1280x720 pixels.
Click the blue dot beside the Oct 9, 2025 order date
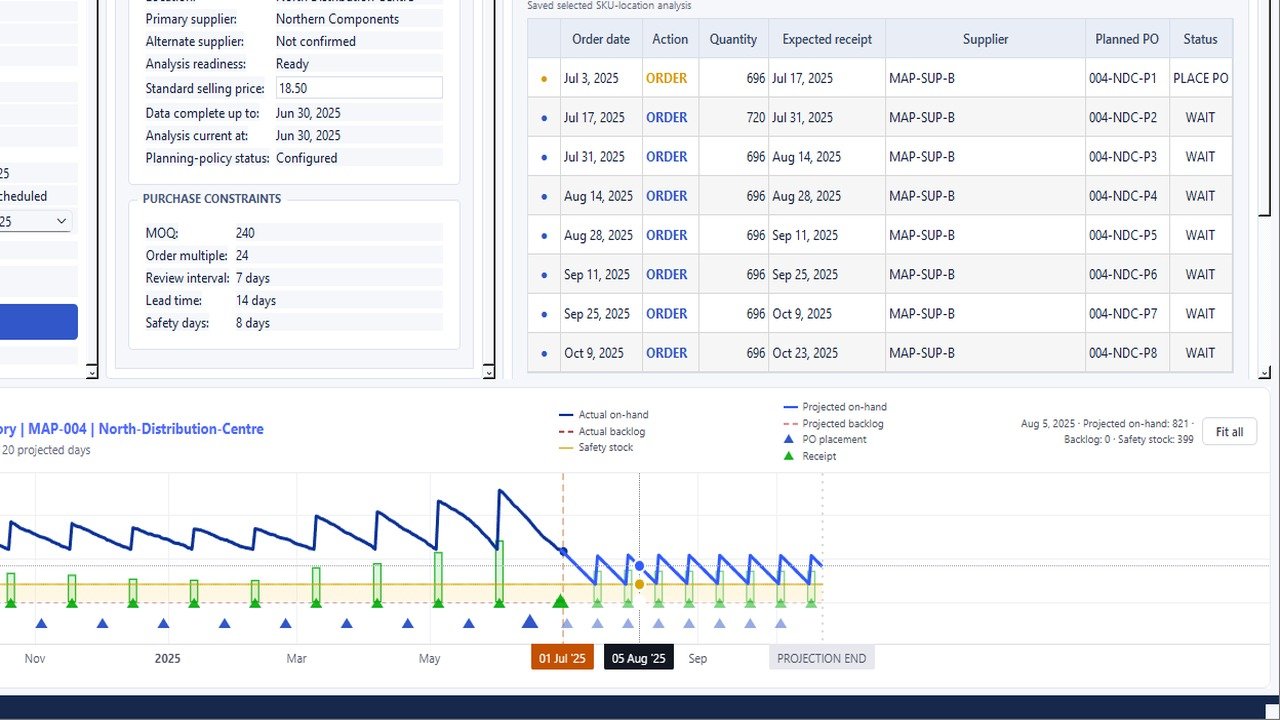pos(544,353)
